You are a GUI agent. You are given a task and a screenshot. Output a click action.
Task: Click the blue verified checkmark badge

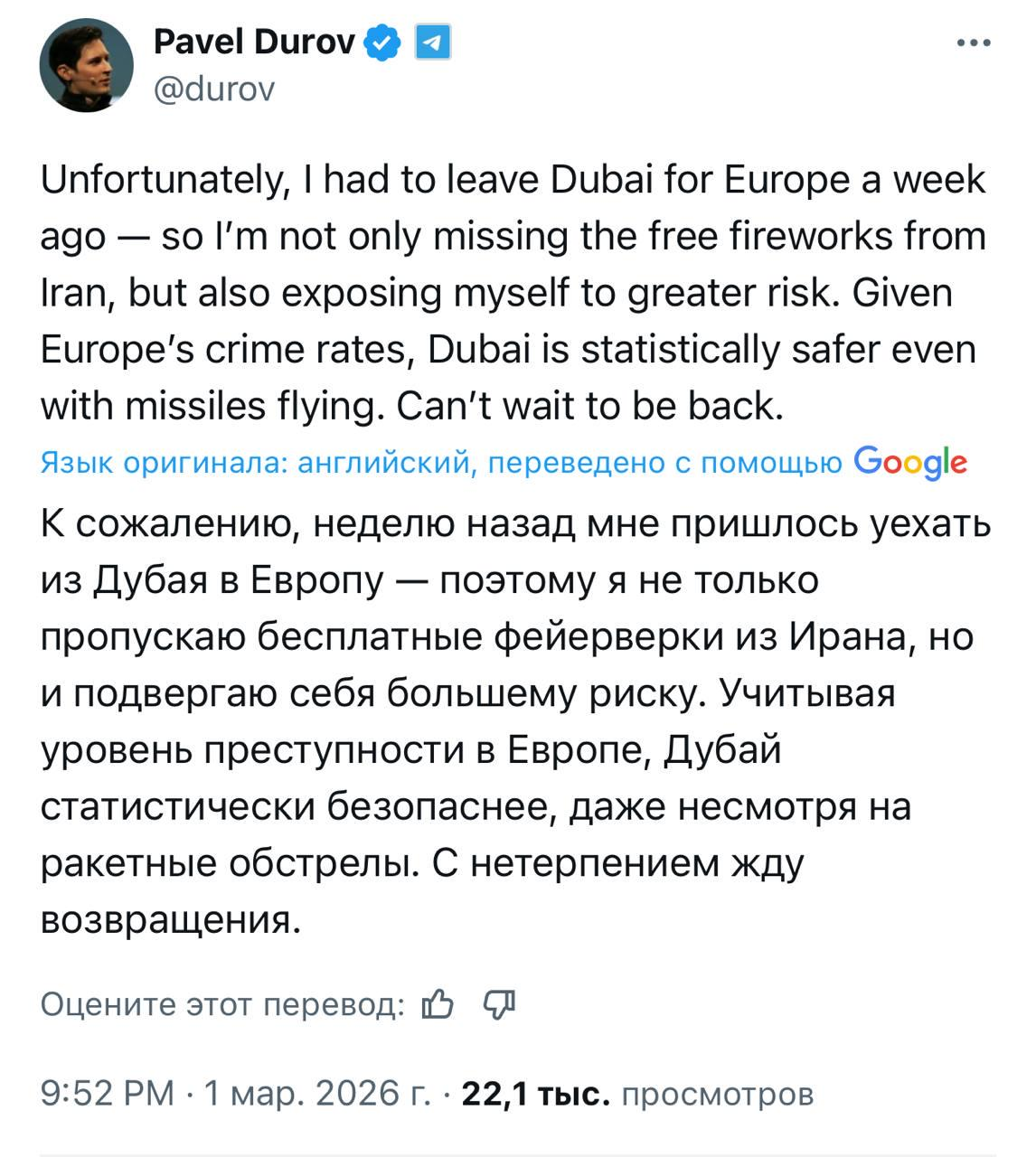click(x=382, y=42)
